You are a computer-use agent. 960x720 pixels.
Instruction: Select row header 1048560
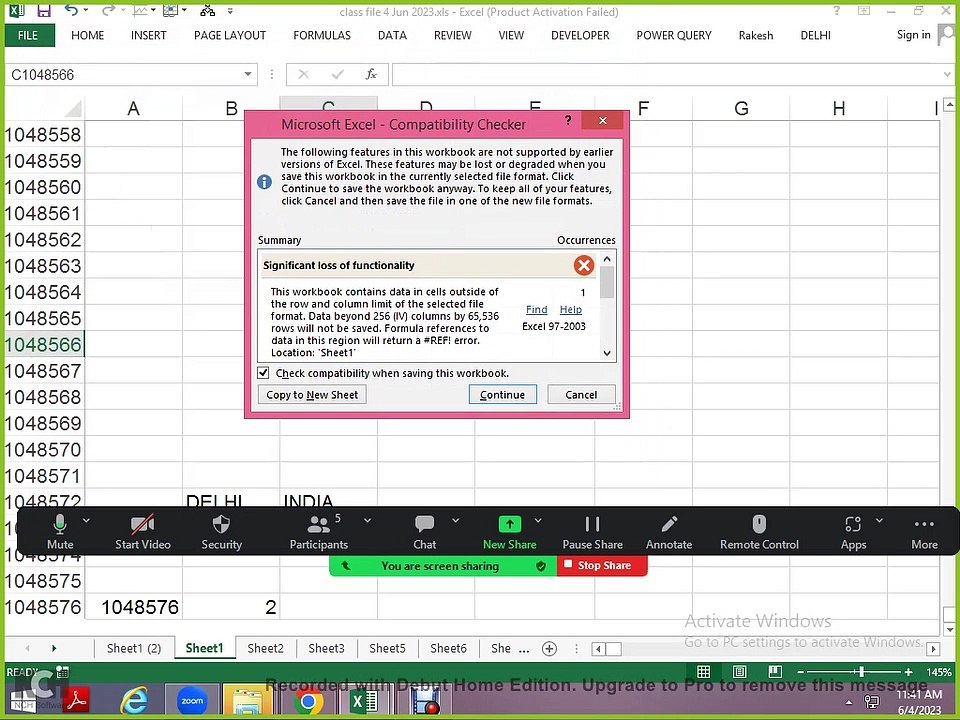(x=43, y=187)
